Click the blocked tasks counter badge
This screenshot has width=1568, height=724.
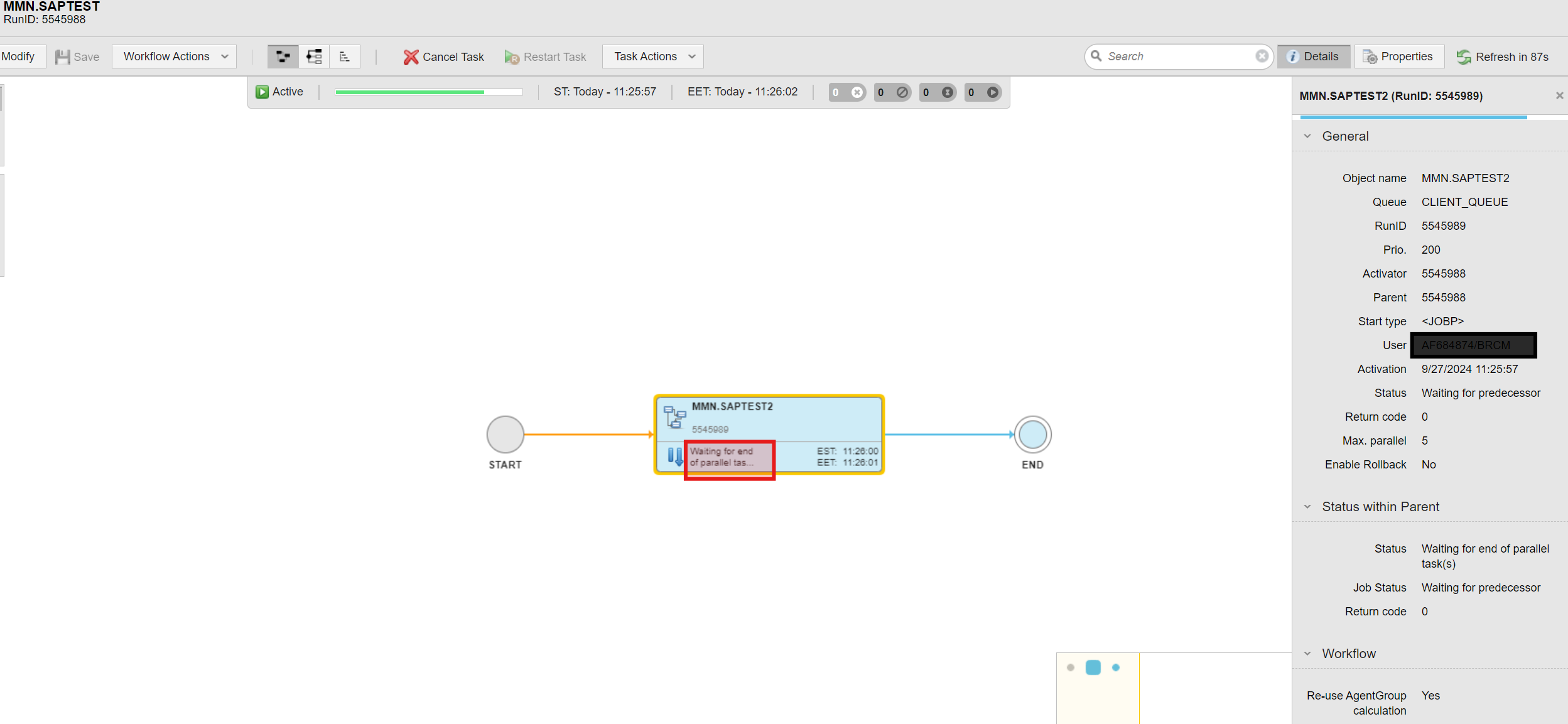tap(892, 92)
